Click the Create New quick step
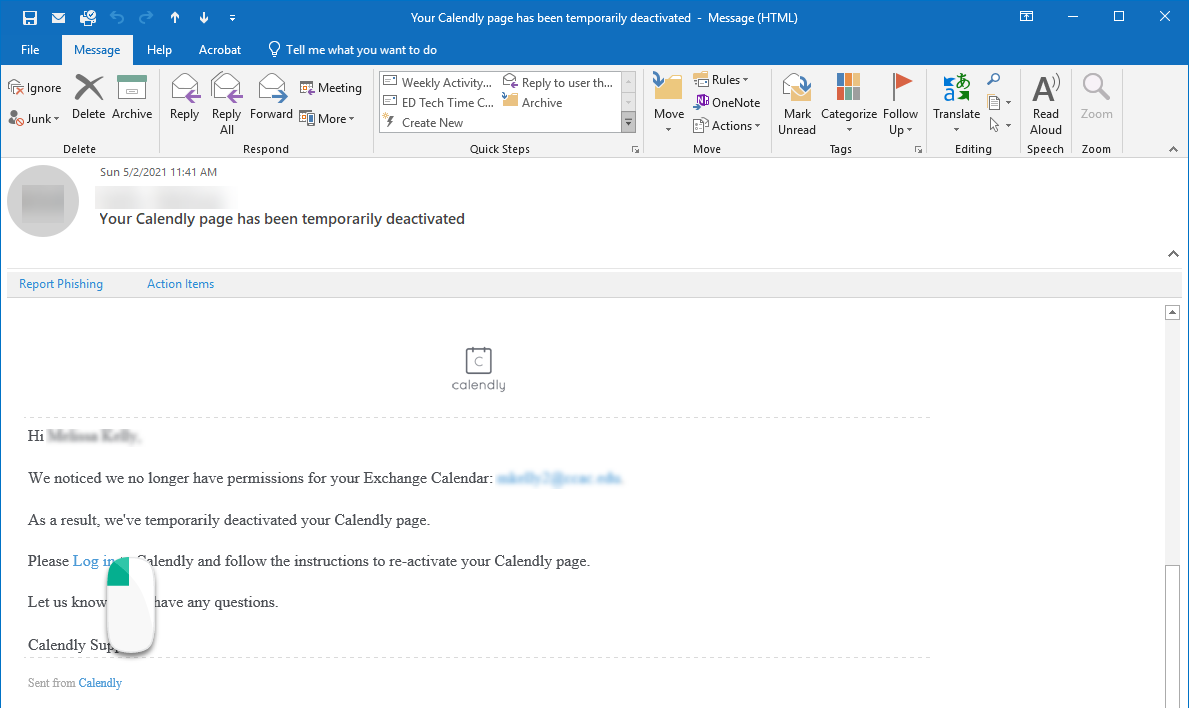1189x708 pixels. (x=425, y=122)
